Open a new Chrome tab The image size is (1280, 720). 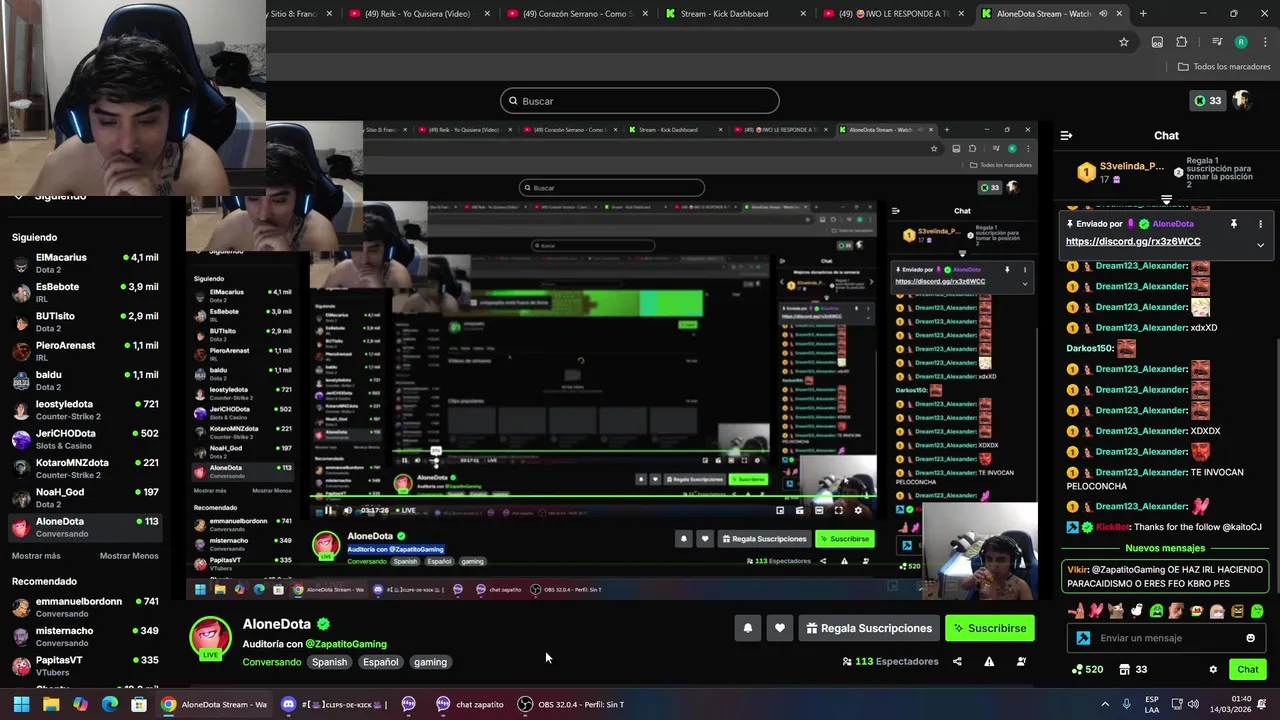[x=1143, y=14]
